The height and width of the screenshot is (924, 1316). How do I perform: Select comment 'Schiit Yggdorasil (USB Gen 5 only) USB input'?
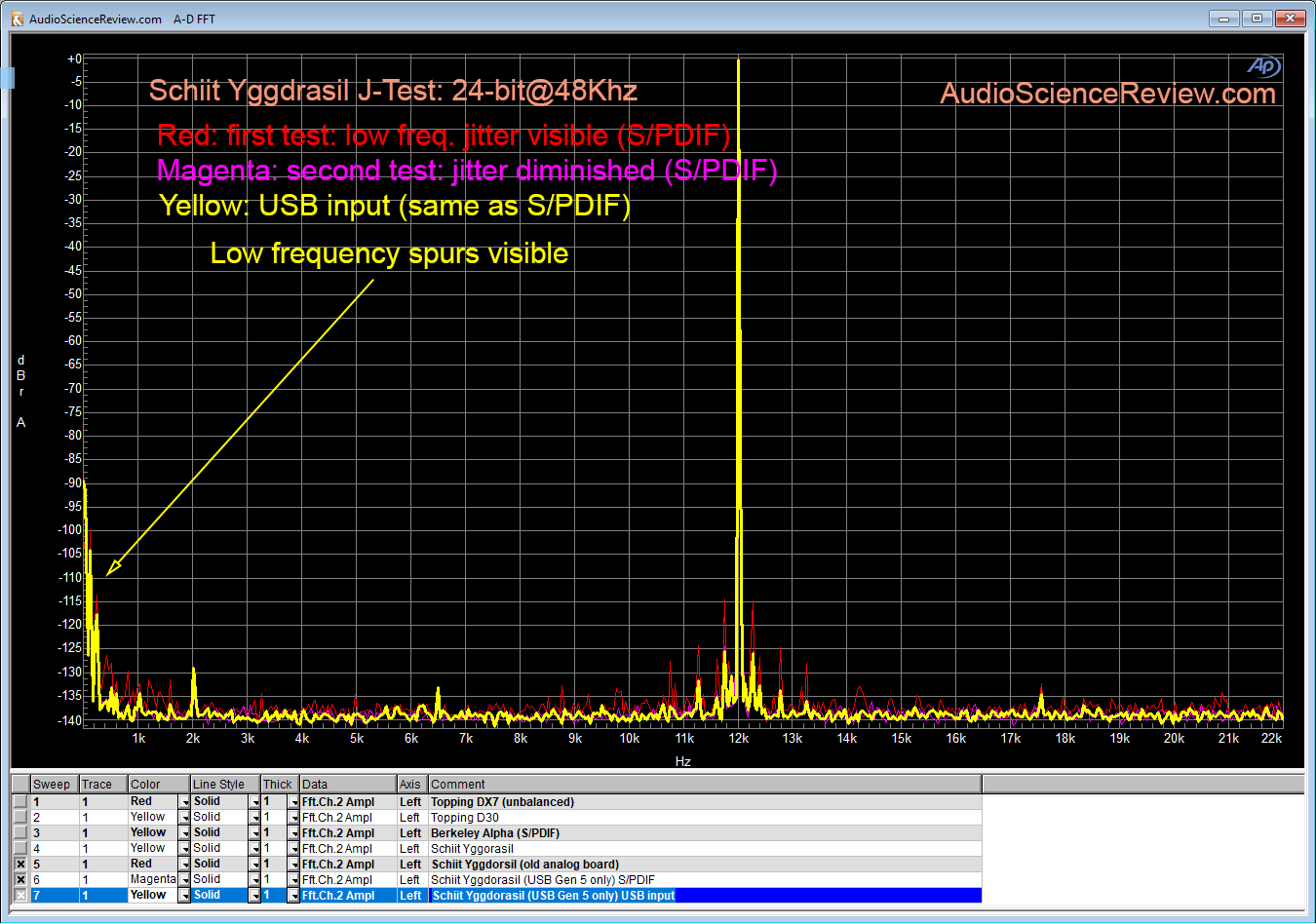553,896
